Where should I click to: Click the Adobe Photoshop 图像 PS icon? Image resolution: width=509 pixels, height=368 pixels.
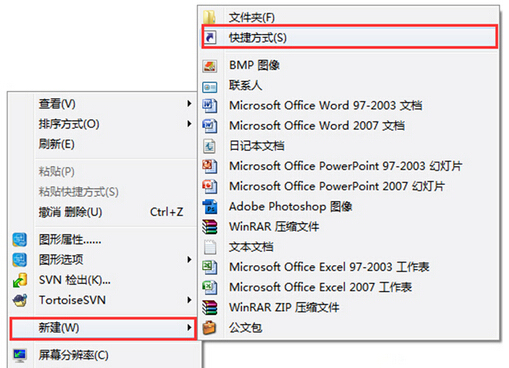click(210, 207)
